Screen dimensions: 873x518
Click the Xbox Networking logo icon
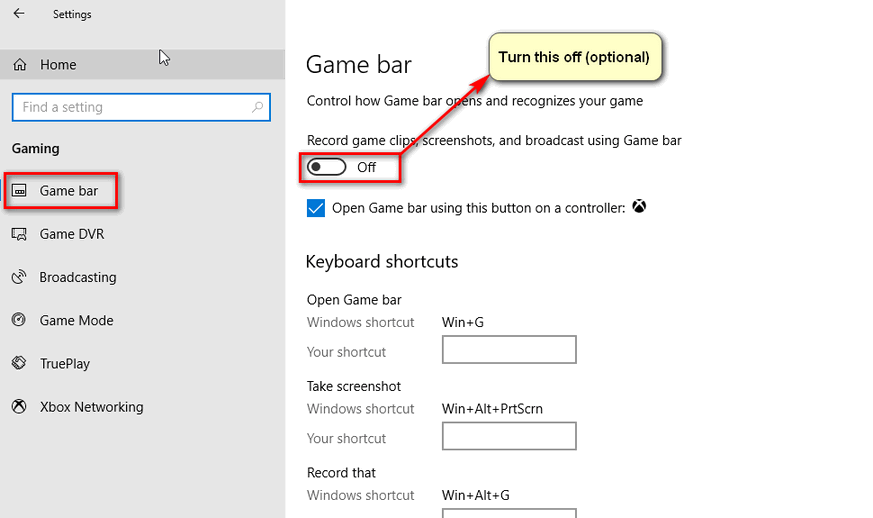pos(19,407)
